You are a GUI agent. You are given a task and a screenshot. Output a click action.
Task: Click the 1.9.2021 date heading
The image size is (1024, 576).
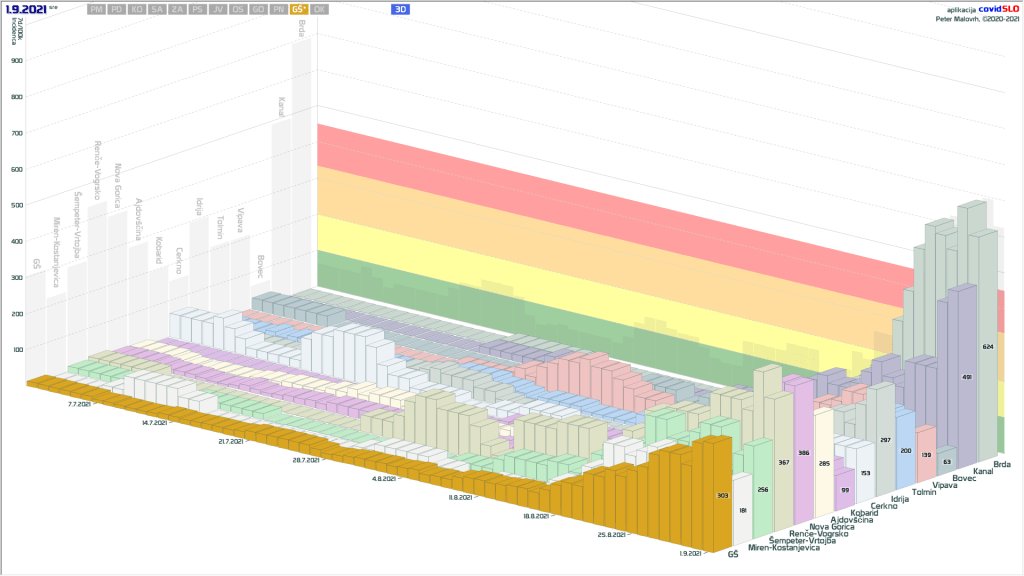pyautogui.click(x=26, y=9)
